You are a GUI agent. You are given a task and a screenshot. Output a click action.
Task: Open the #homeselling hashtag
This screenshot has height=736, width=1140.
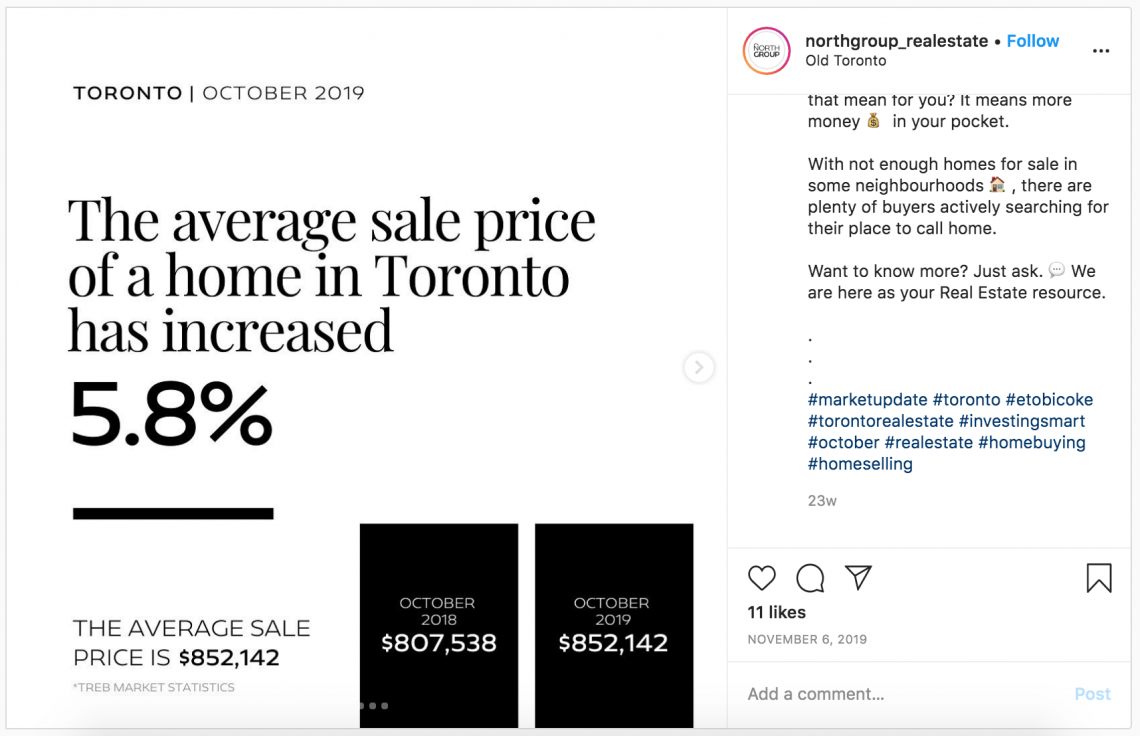tap(860, 464)
